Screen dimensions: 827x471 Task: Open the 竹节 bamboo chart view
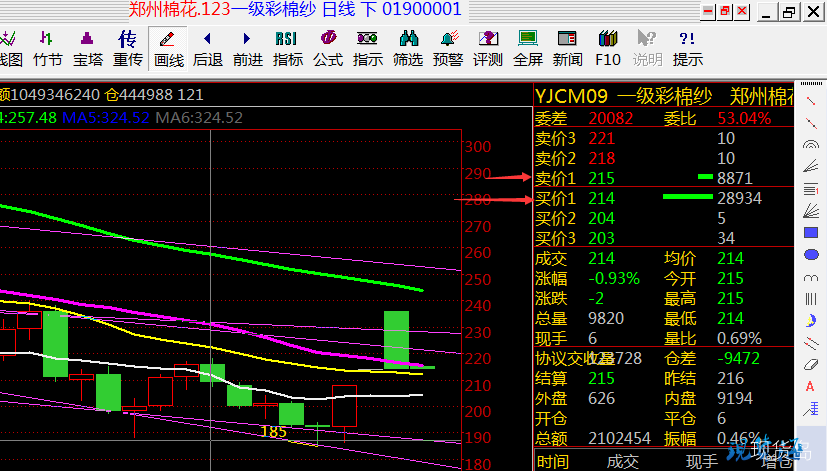(x=47, y=47)
